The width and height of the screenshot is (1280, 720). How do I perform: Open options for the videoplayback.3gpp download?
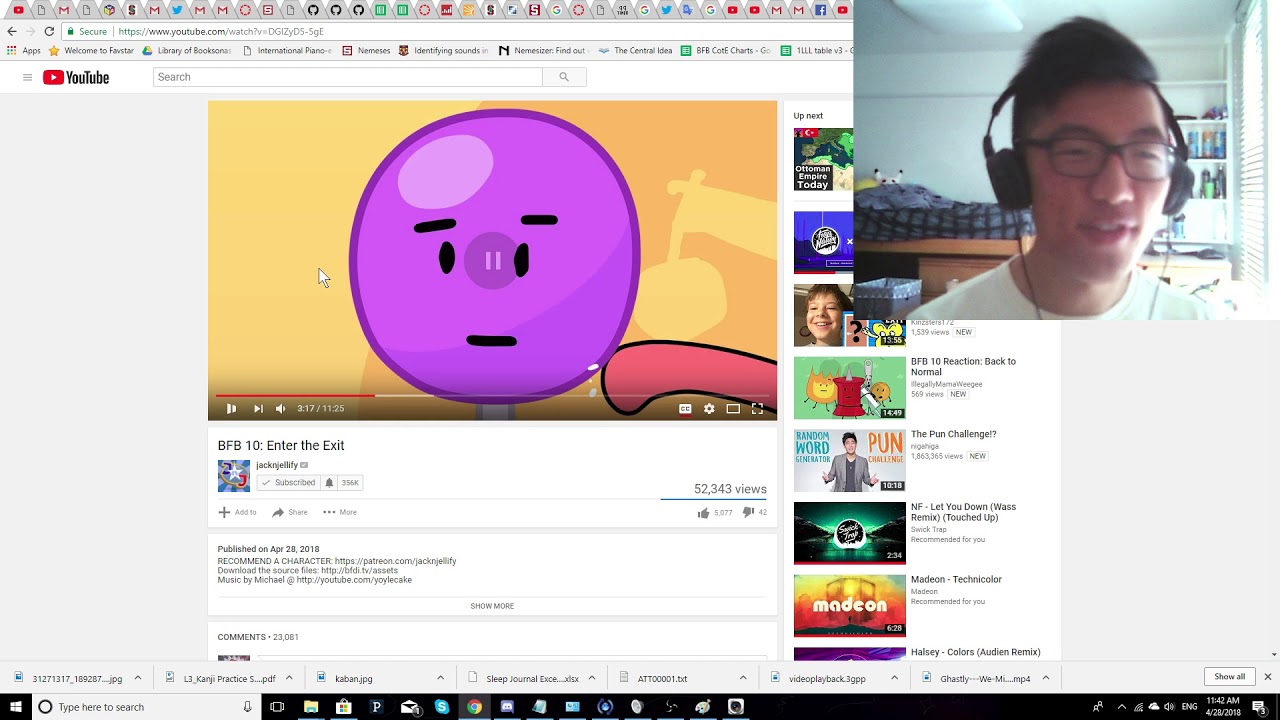click(894, 678)
